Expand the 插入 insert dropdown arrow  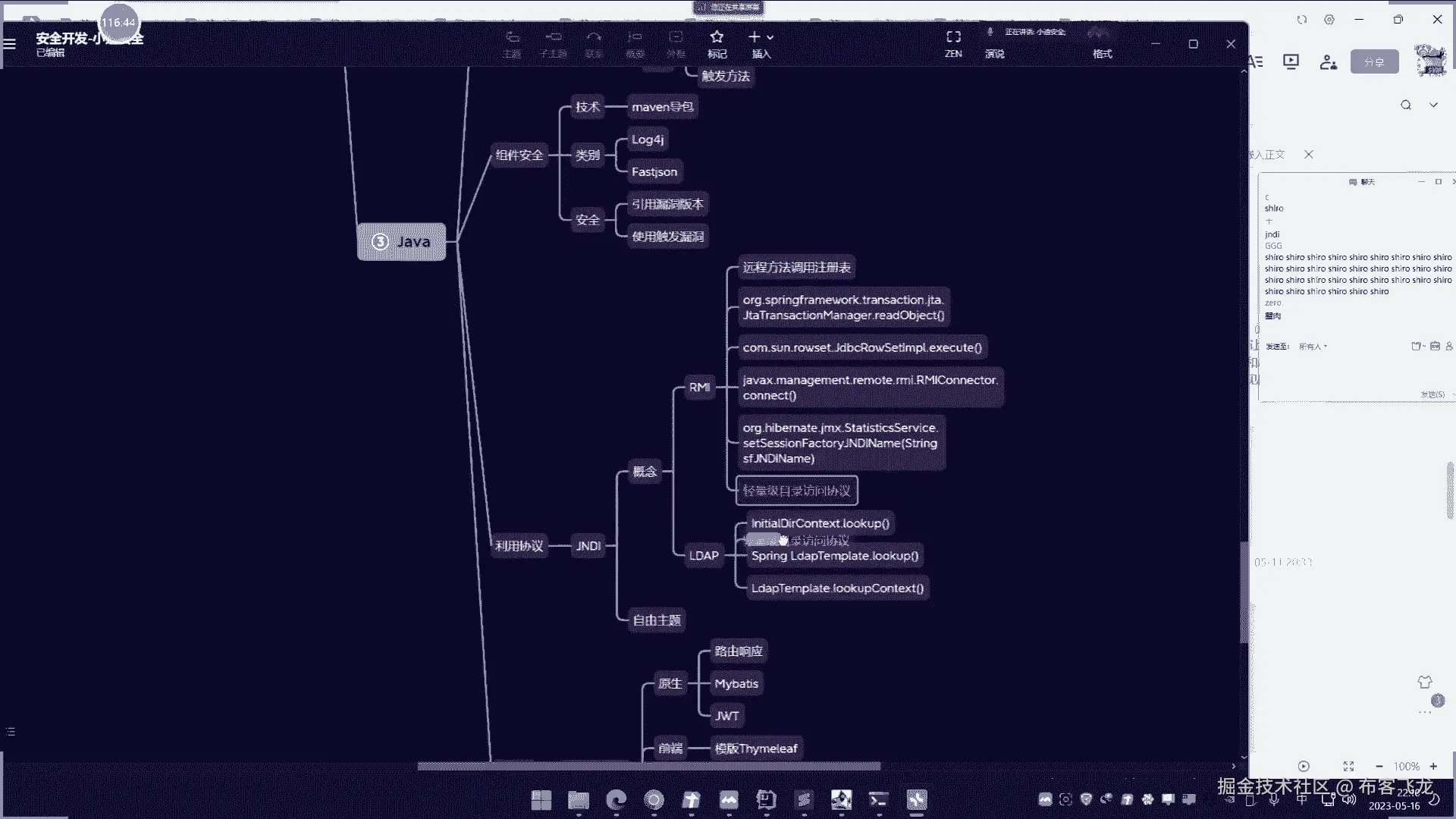coord(770,37)
